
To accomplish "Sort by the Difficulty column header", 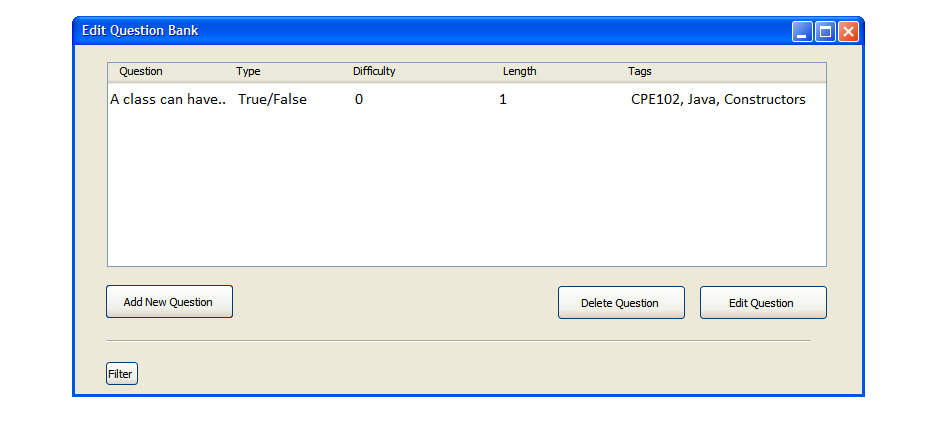I will (374, 72).
